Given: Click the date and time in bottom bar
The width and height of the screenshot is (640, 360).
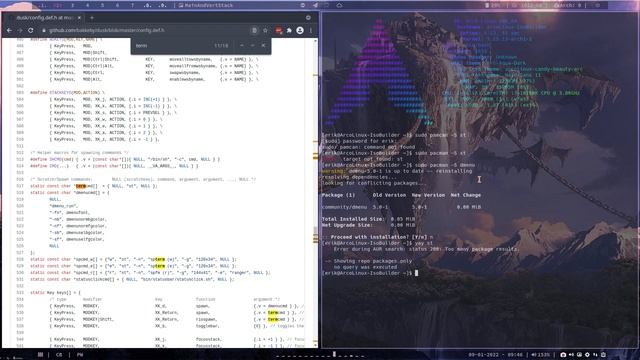Looking at the screenshot, I should click(495, 355).
